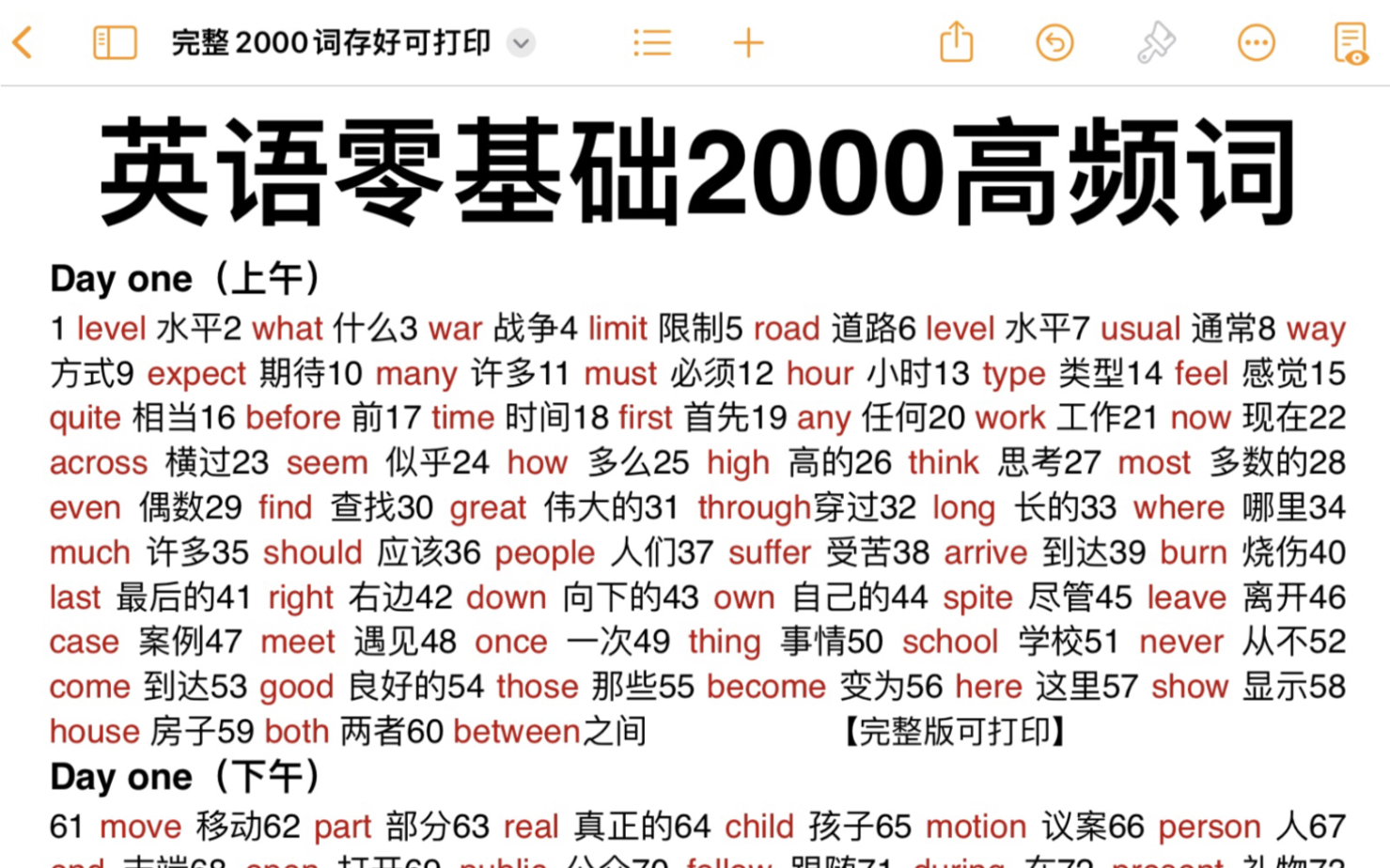Click the red word even
The width and height of the screenshot is (1390, 868).
(x=85, y=508)
